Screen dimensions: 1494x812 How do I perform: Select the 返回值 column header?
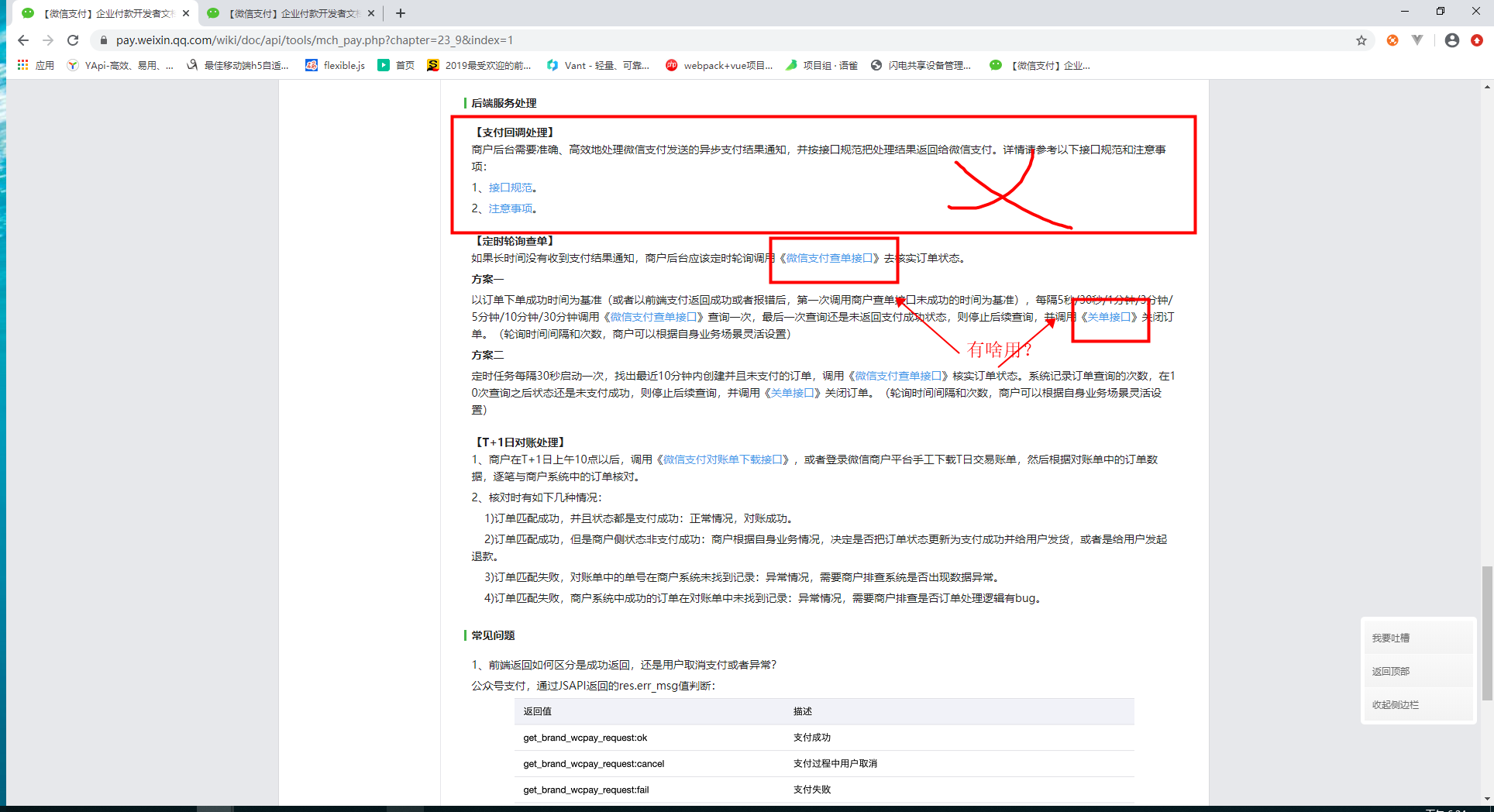(537, 711)
